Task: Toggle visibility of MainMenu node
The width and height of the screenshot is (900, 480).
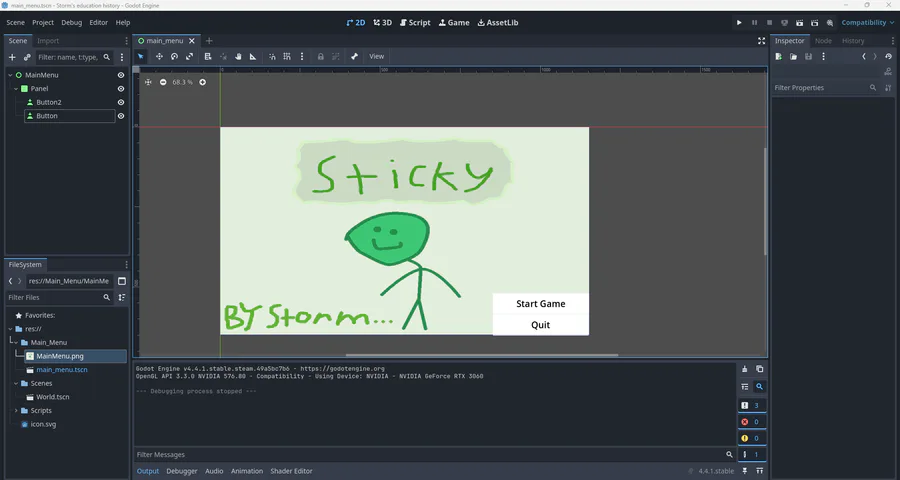Action: [x=121, y=75]
